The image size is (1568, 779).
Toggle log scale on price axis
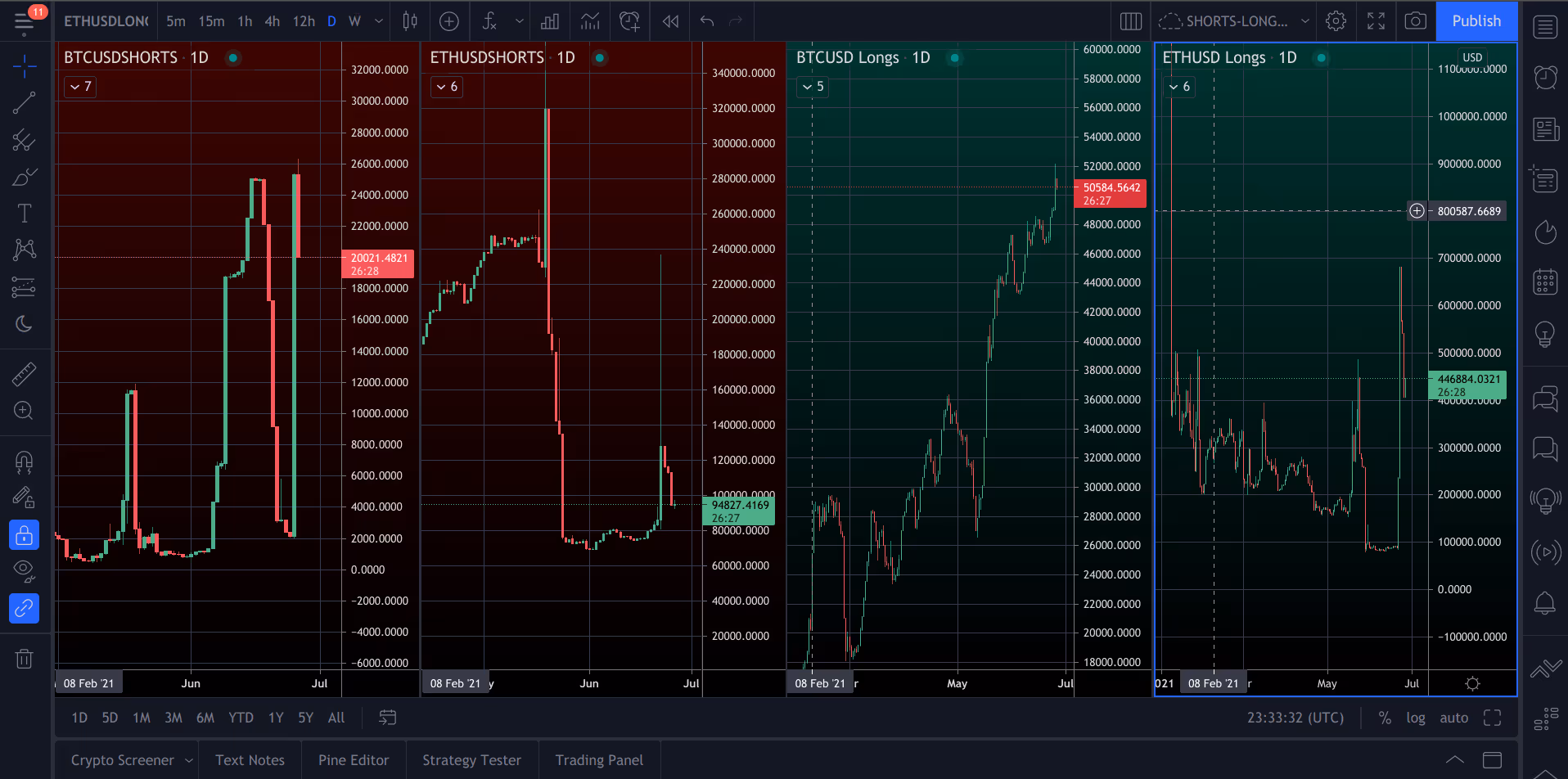click(x=1416, y=718)
